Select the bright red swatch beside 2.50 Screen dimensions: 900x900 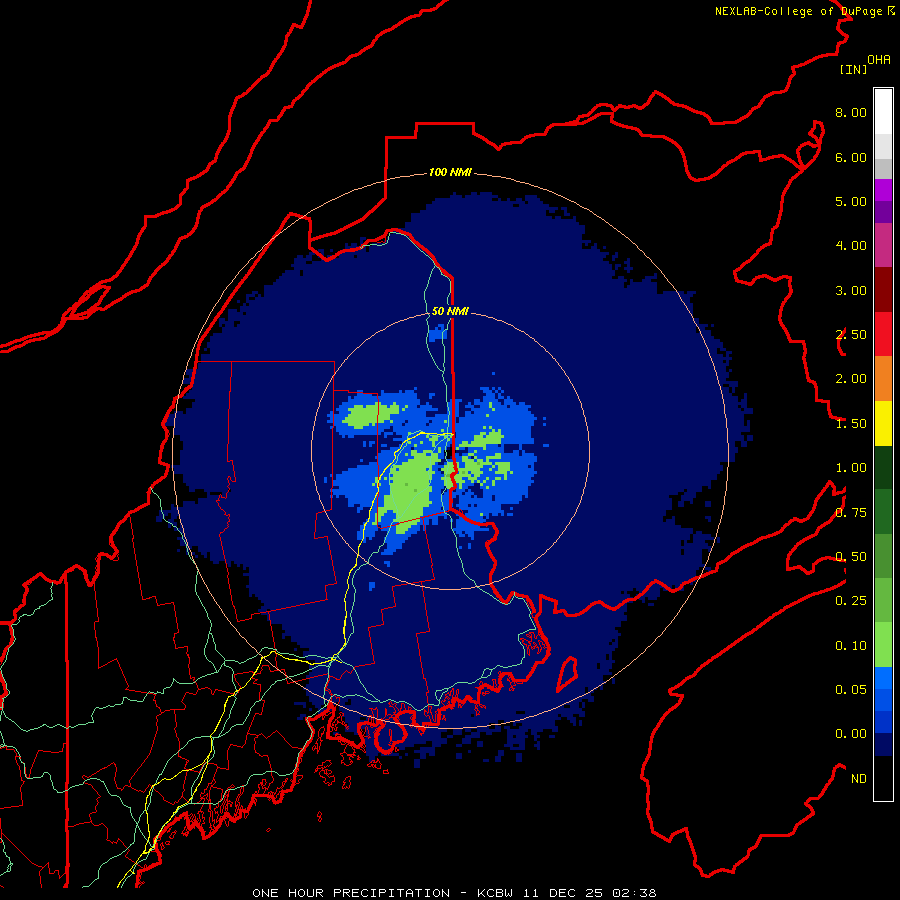(x=883, y=334)
